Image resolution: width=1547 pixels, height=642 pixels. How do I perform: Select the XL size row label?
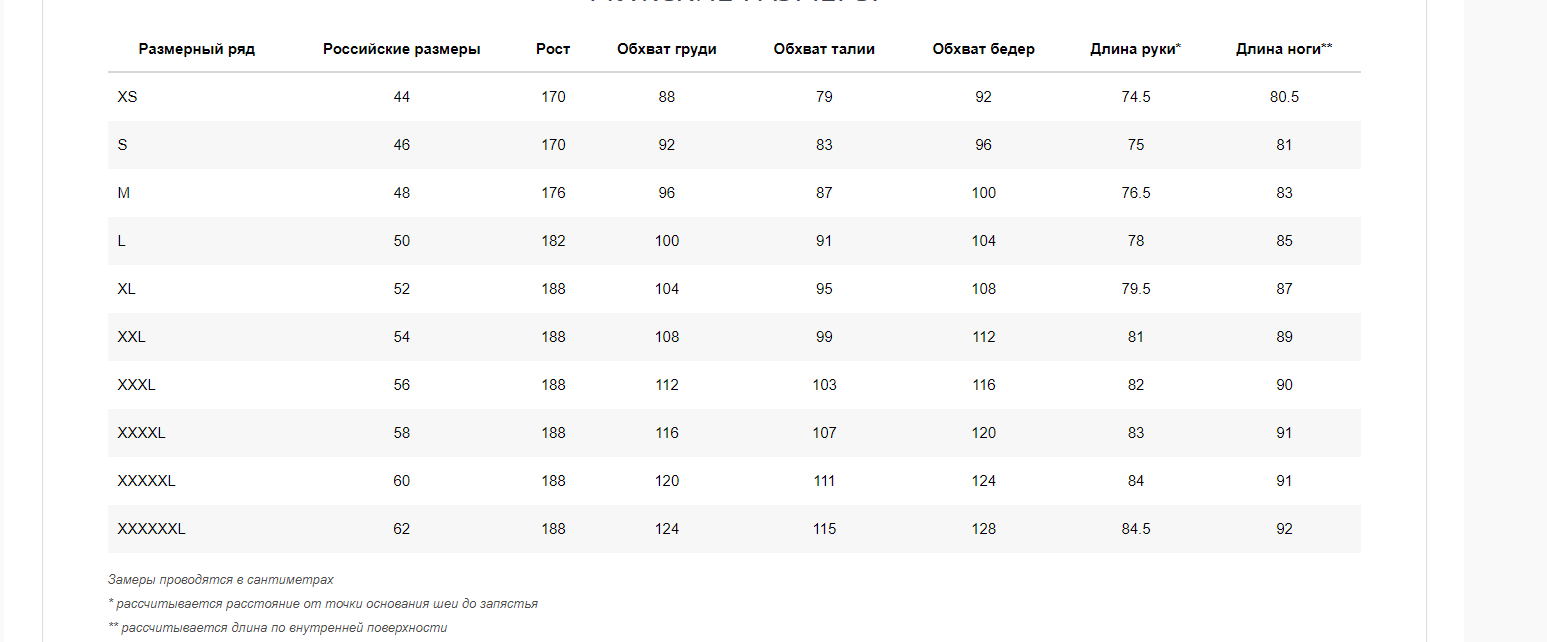pyautogui.click(x=127, y=289)
